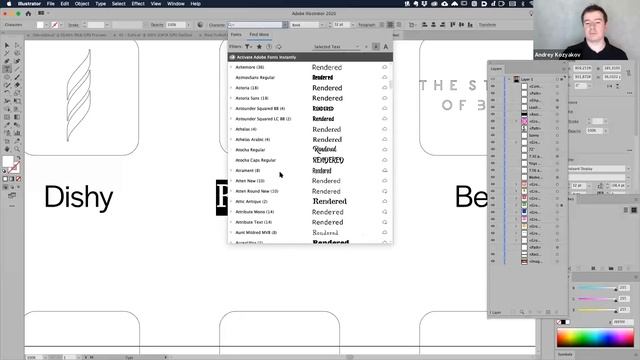The image size is (640, 360).
Task: Activate Atocha Regular via cloud icon
Action: 384,149
